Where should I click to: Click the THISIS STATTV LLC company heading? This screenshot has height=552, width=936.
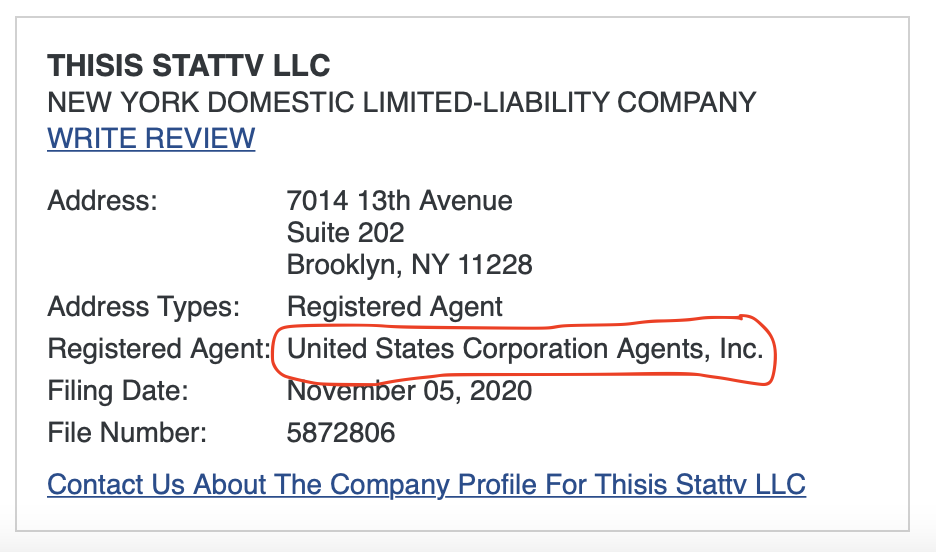(x=188, y=67)
